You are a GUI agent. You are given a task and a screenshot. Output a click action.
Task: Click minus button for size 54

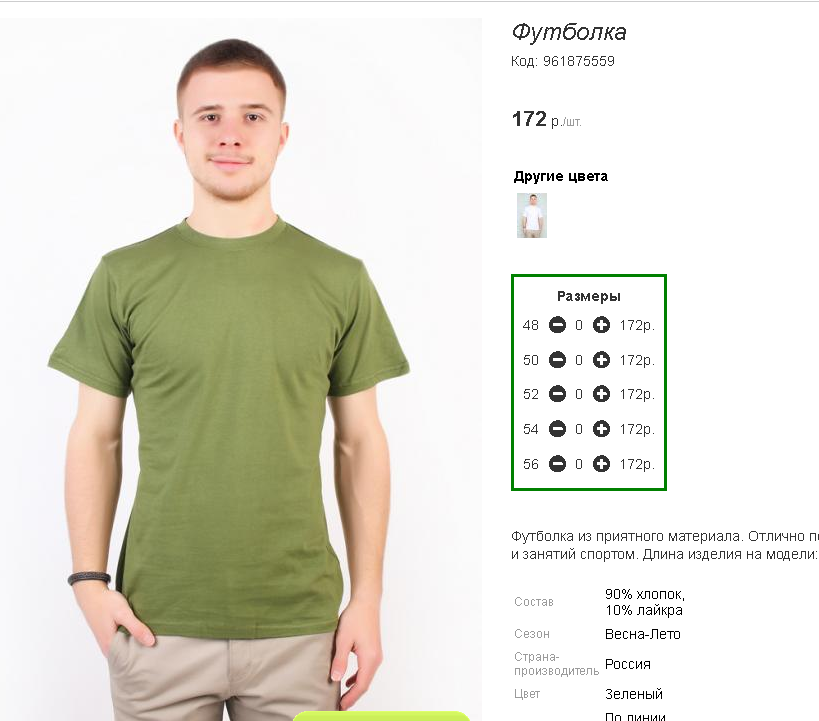coord(557,429)
